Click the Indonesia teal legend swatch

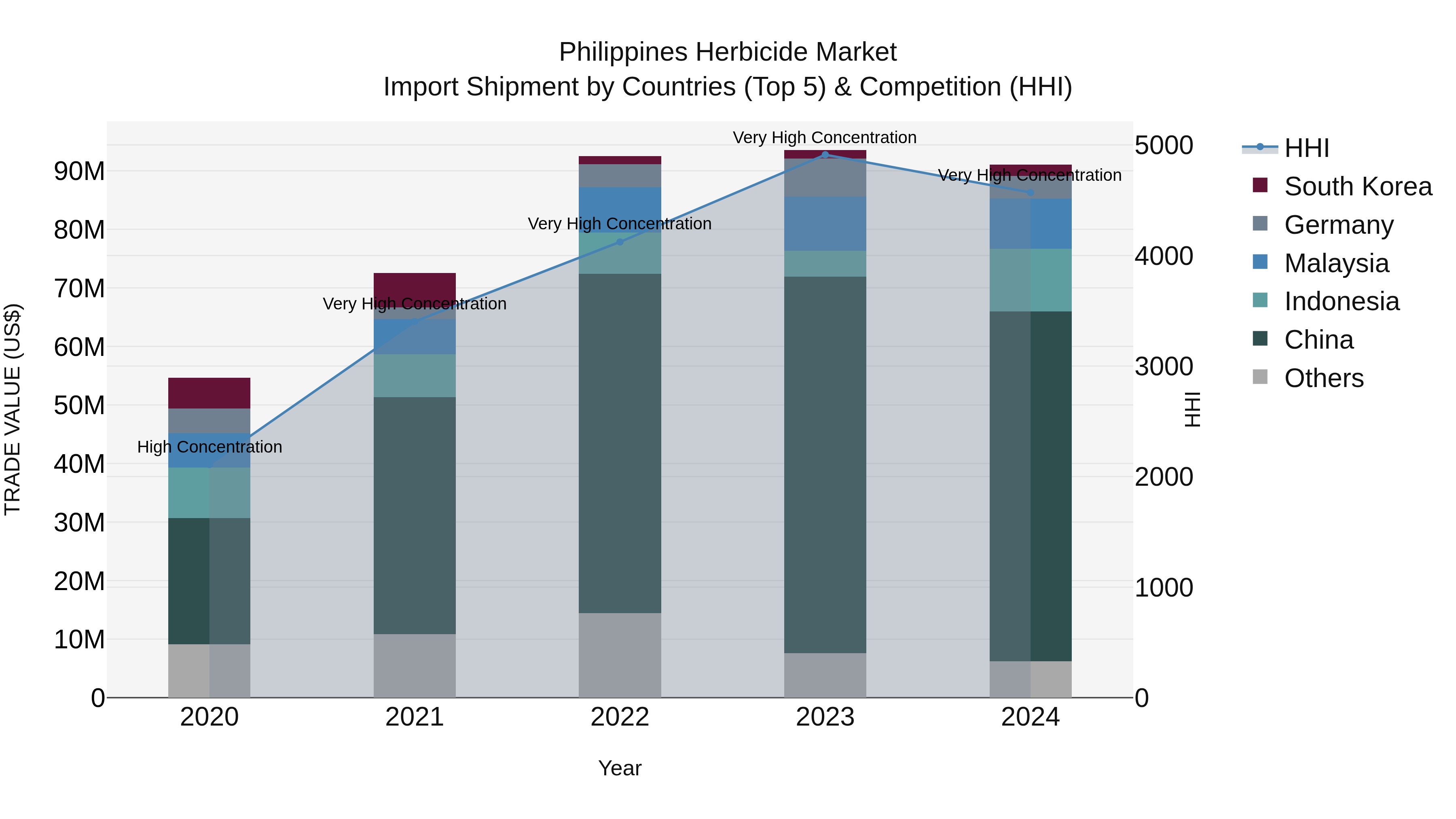1260,300
